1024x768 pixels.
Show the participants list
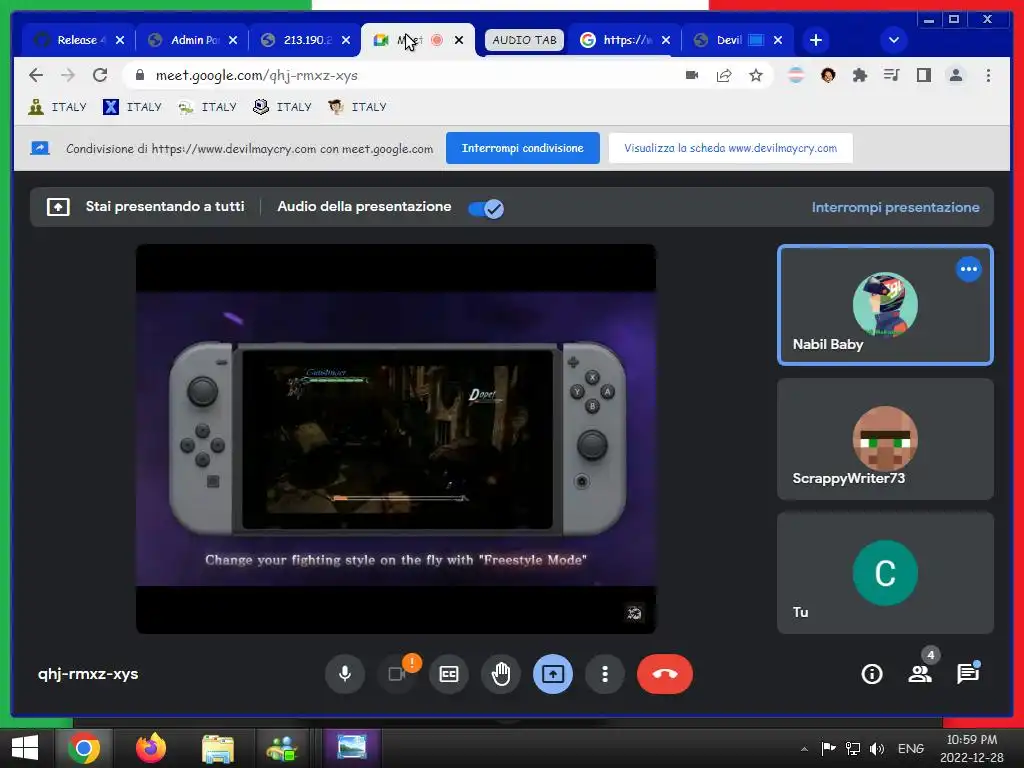coord(920,674)
